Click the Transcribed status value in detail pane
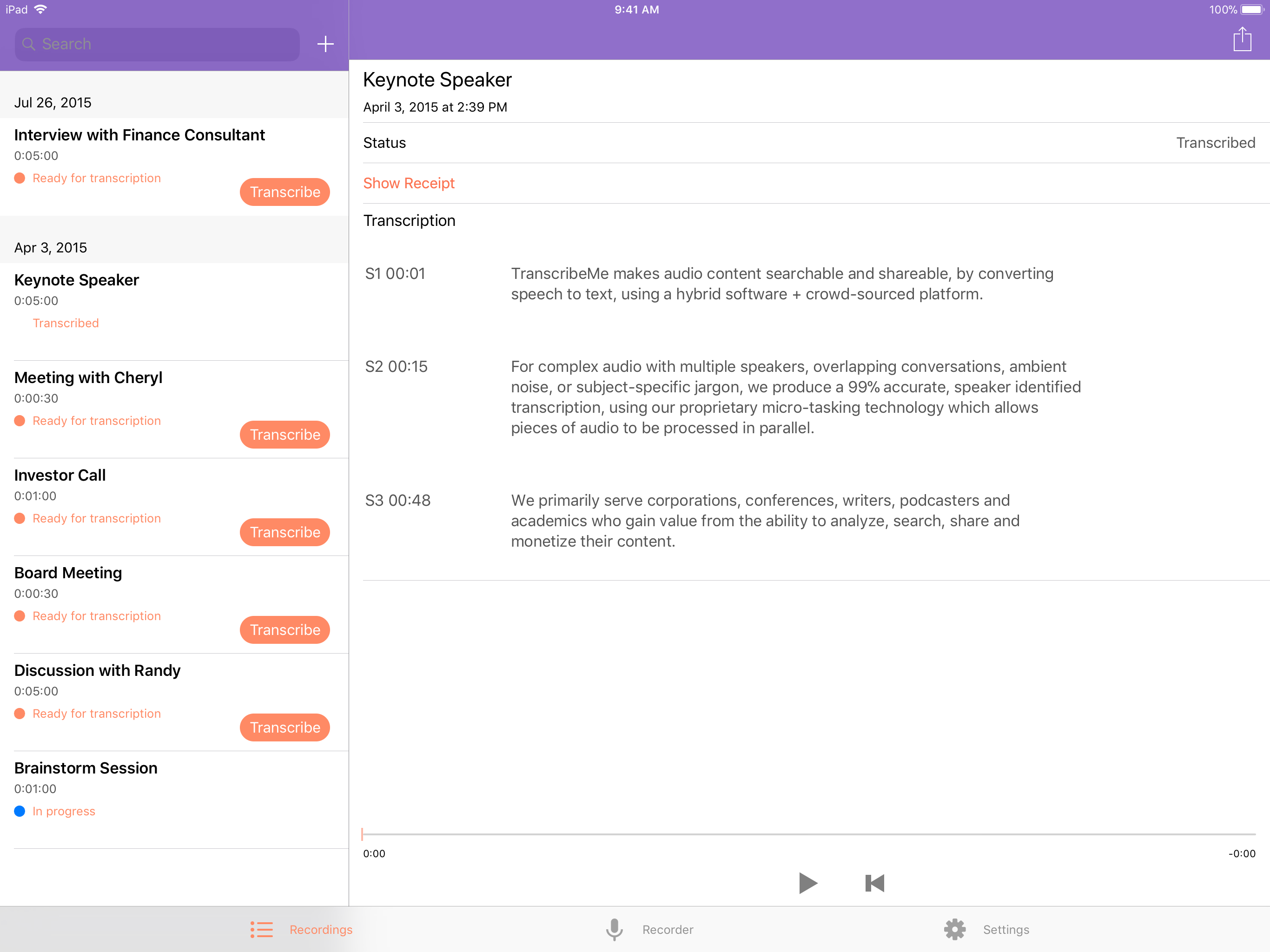 (1216, 142)
